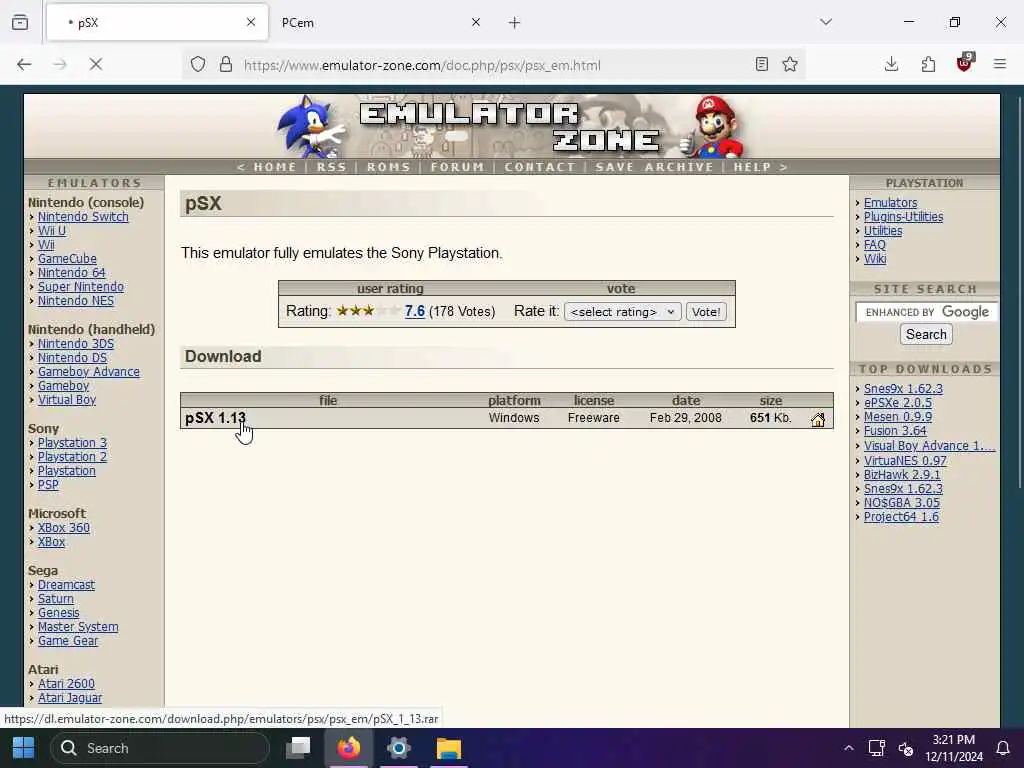This screenshot has width=1024, height=768.
Task: Click the uBlock Origin extension icon
Action: pos(964,63)
